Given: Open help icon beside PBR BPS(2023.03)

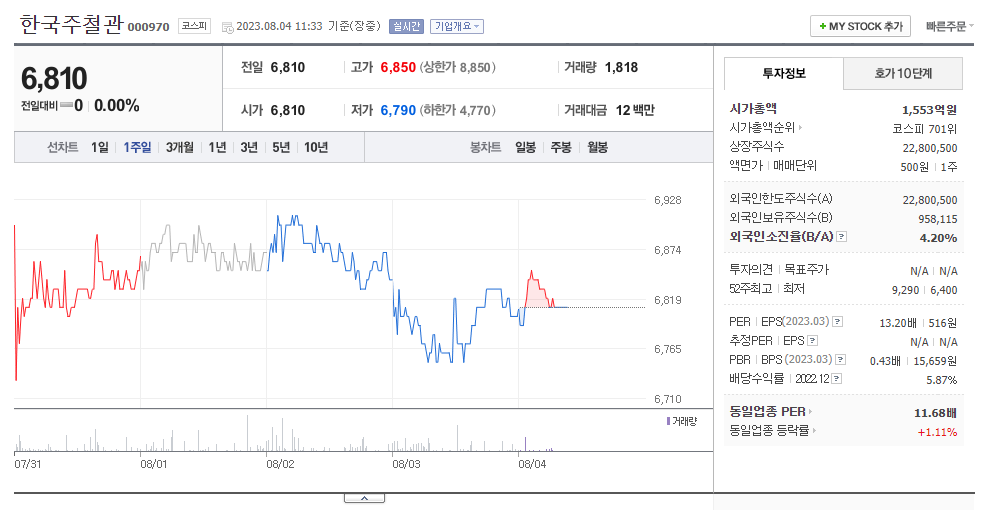Looking at the screenshot, I should [x=841, y=360].
